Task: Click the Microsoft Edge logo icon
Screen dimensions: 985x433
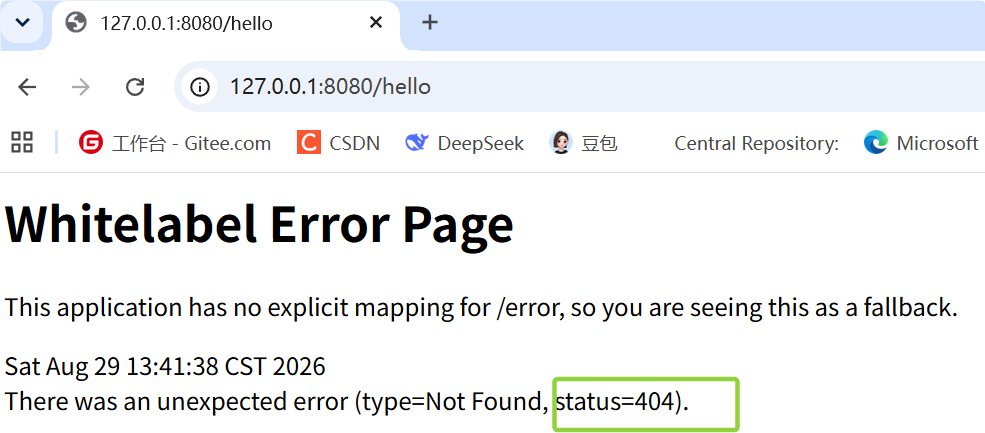Action: tap(875, 143)
